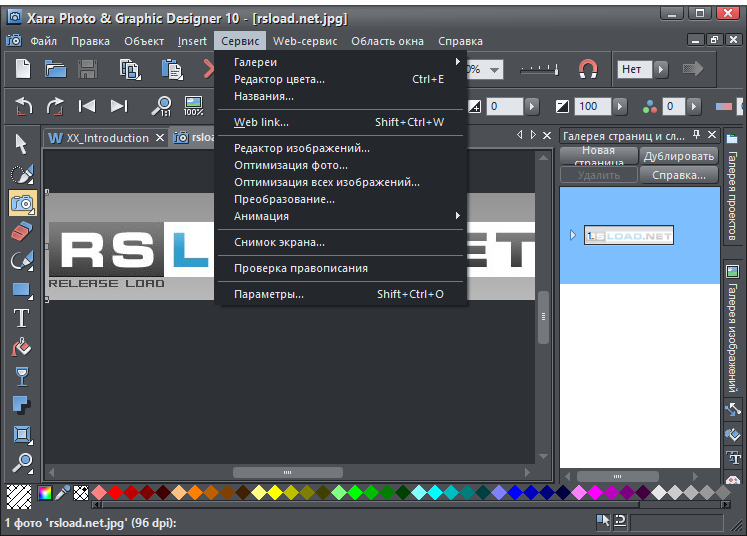Click the Дублировать button
The height and width of the screenshot is (536, 747).
(x=679, y=156)
